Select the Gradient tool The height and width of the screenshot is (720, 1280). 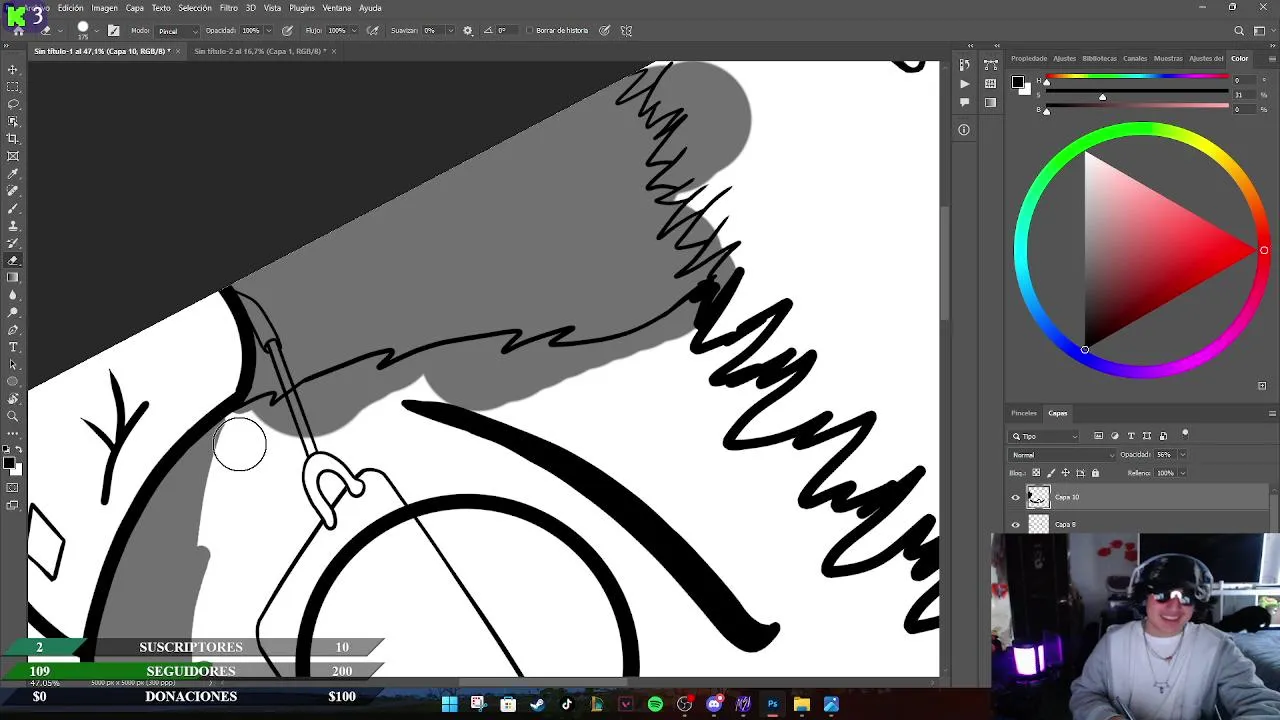(13, 277)
